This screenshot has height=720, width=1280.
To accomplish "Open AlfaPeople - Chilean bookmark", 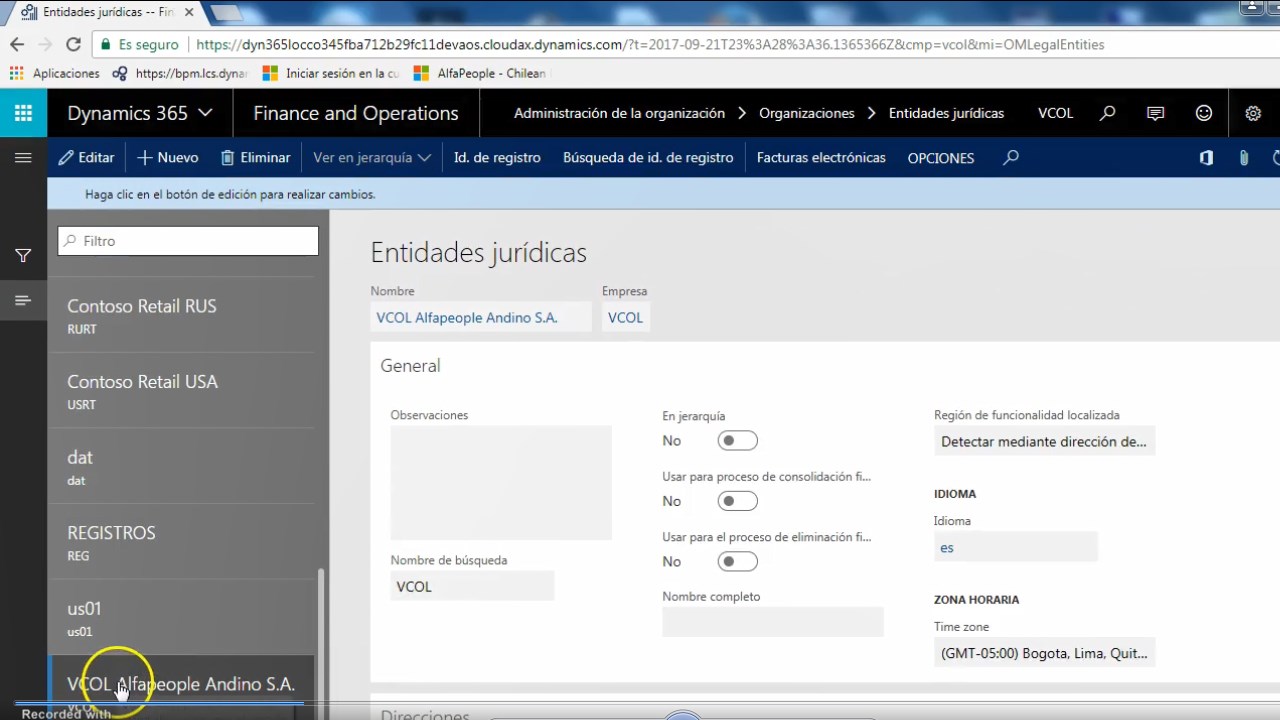I will coord(480,73).
